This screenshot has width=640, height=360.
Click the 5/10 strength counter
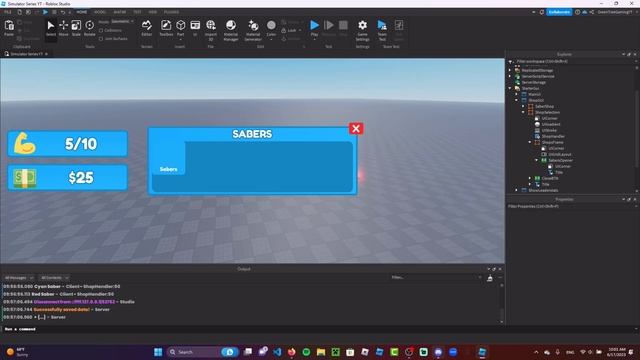[68, 144]
